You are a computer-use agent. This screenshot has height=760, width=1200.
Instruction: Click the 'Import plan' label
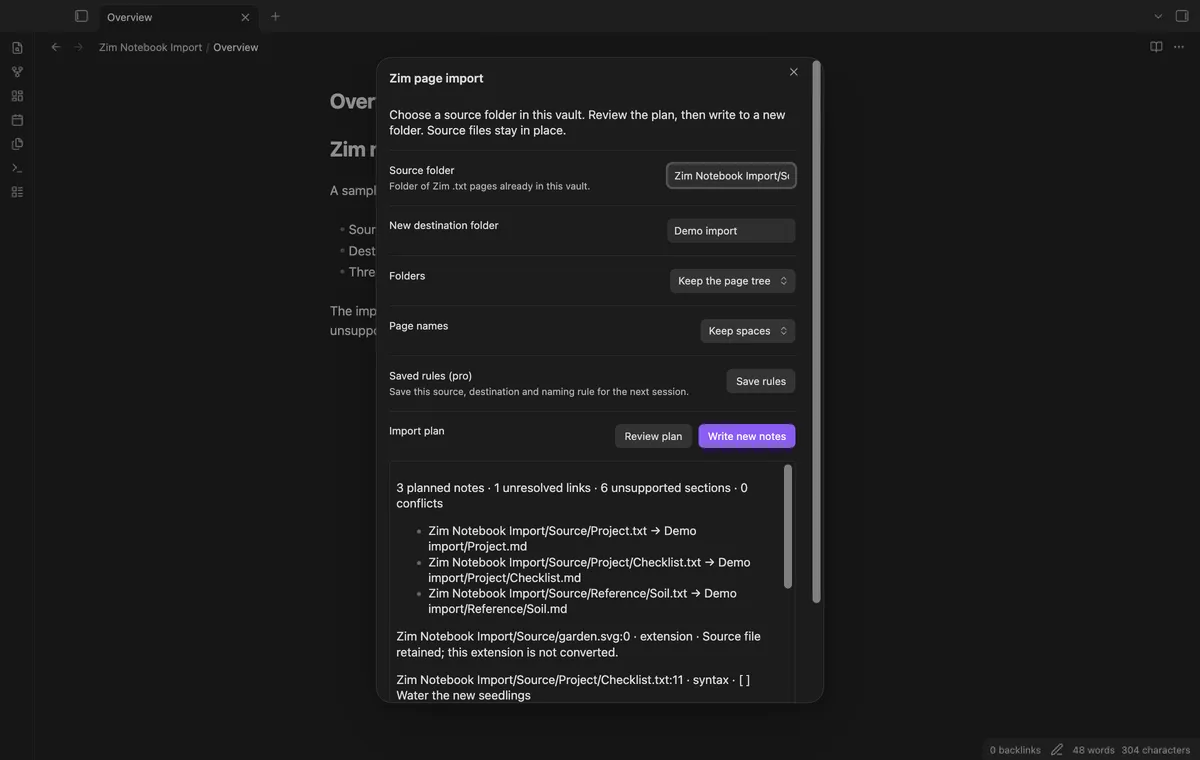click(x=417, y=431)
